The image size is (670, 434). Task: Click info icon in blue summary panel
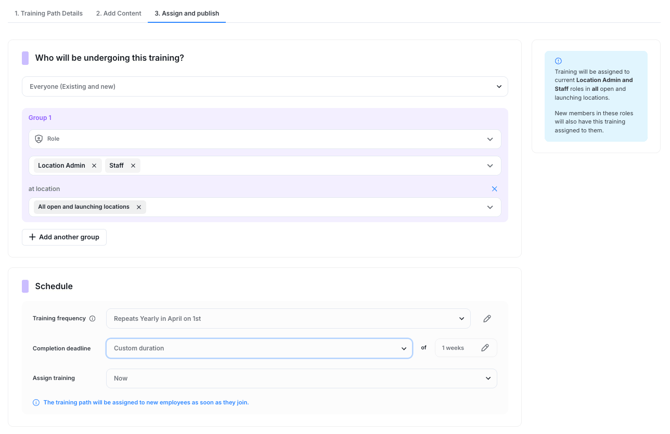(x=558, y=61)
